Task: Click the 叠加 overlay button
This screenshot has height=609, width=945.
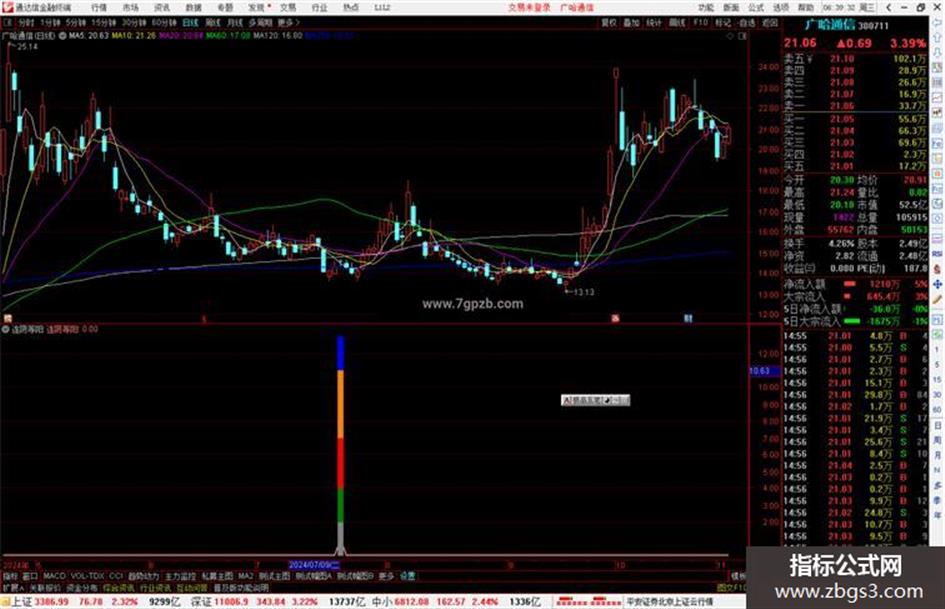Action: [x=631, y=22]
